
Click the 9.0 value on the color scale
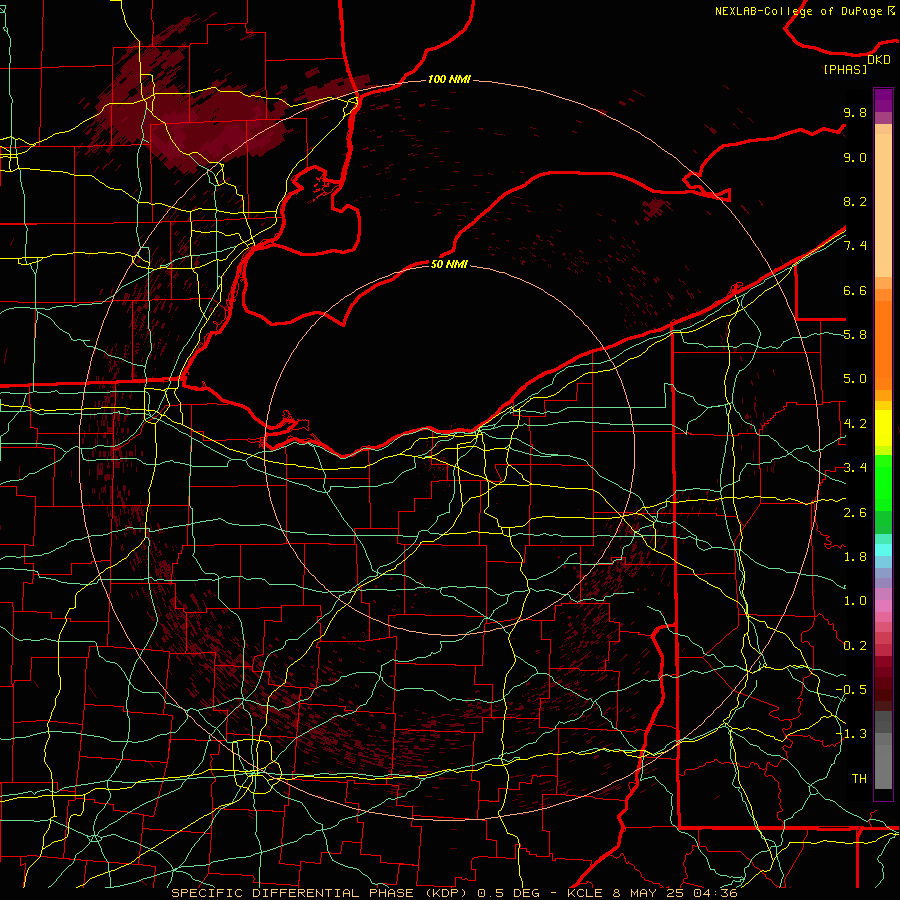coord(855,157)
